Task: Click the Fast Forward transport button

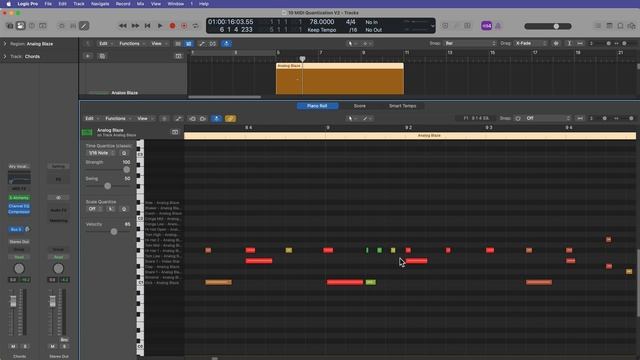Action: [x=135, y=26]
